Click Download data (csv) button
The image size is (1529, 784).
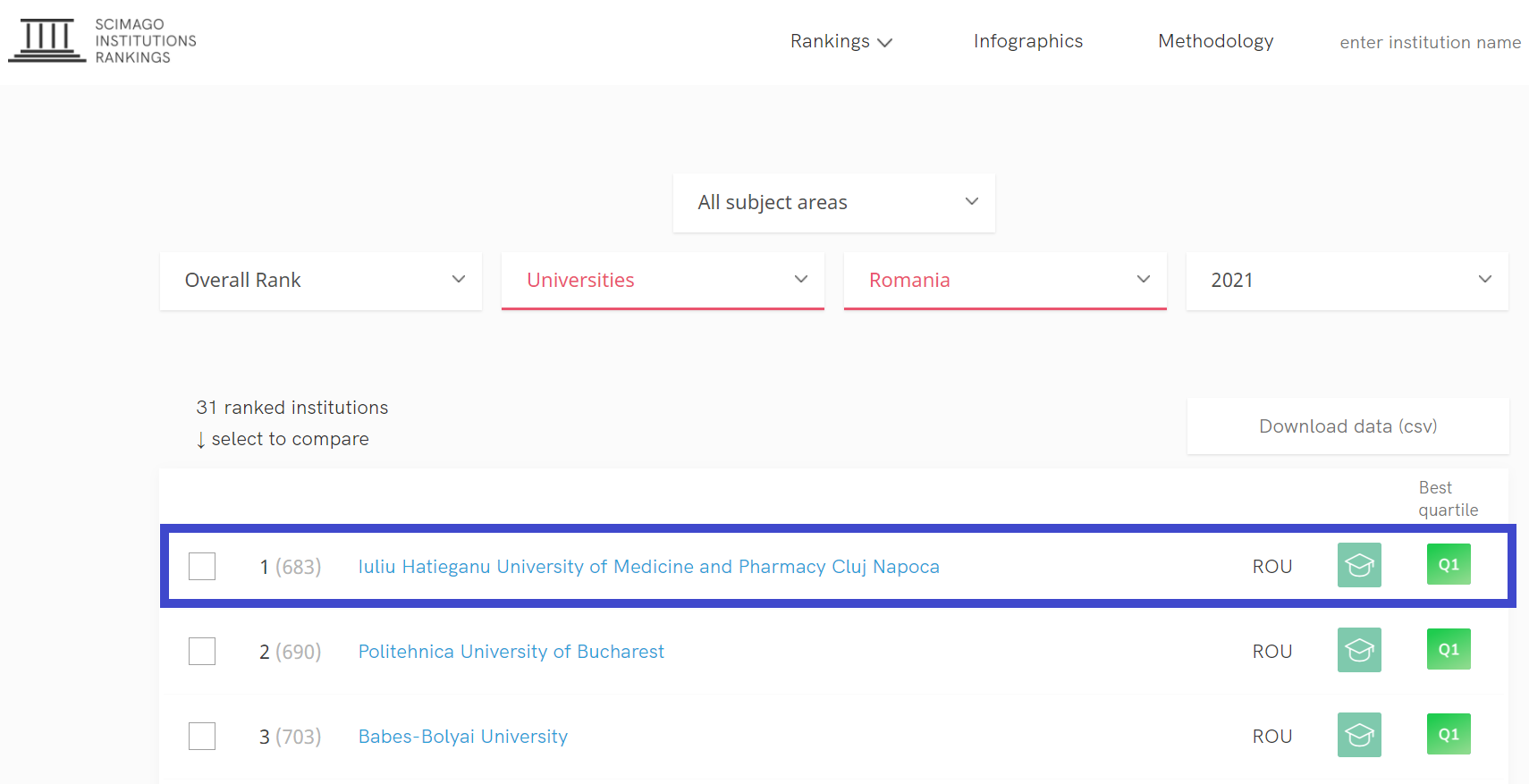pyautogui.click(x=1347, y=426)
